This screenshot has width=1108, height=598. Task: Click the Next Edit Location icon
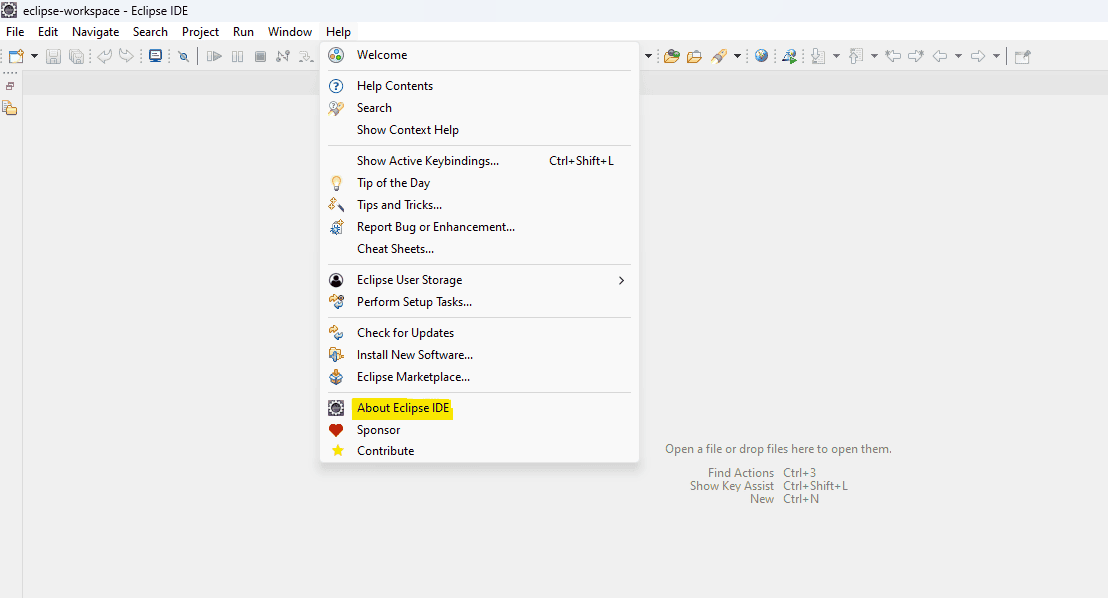click(916, 57)
